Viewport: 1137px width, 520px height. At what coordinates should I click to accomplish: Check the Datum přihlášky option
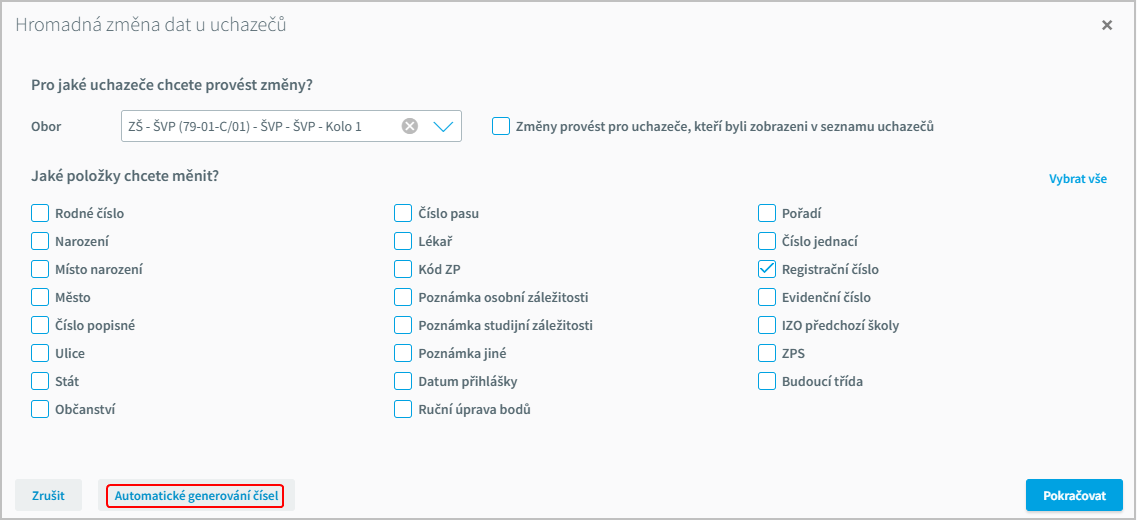(x=403, y=381)
